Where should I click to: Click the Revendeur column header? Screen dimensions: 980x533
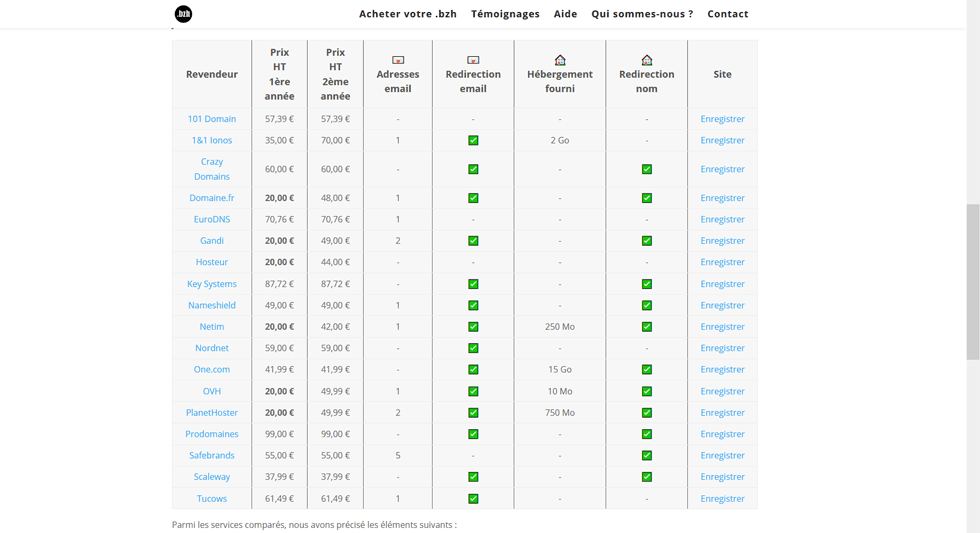(212, 74)
